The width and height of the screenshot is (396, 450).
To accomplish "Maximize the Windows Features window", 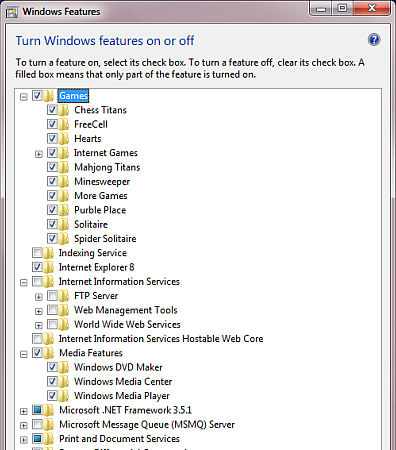I will coord(342,8).
